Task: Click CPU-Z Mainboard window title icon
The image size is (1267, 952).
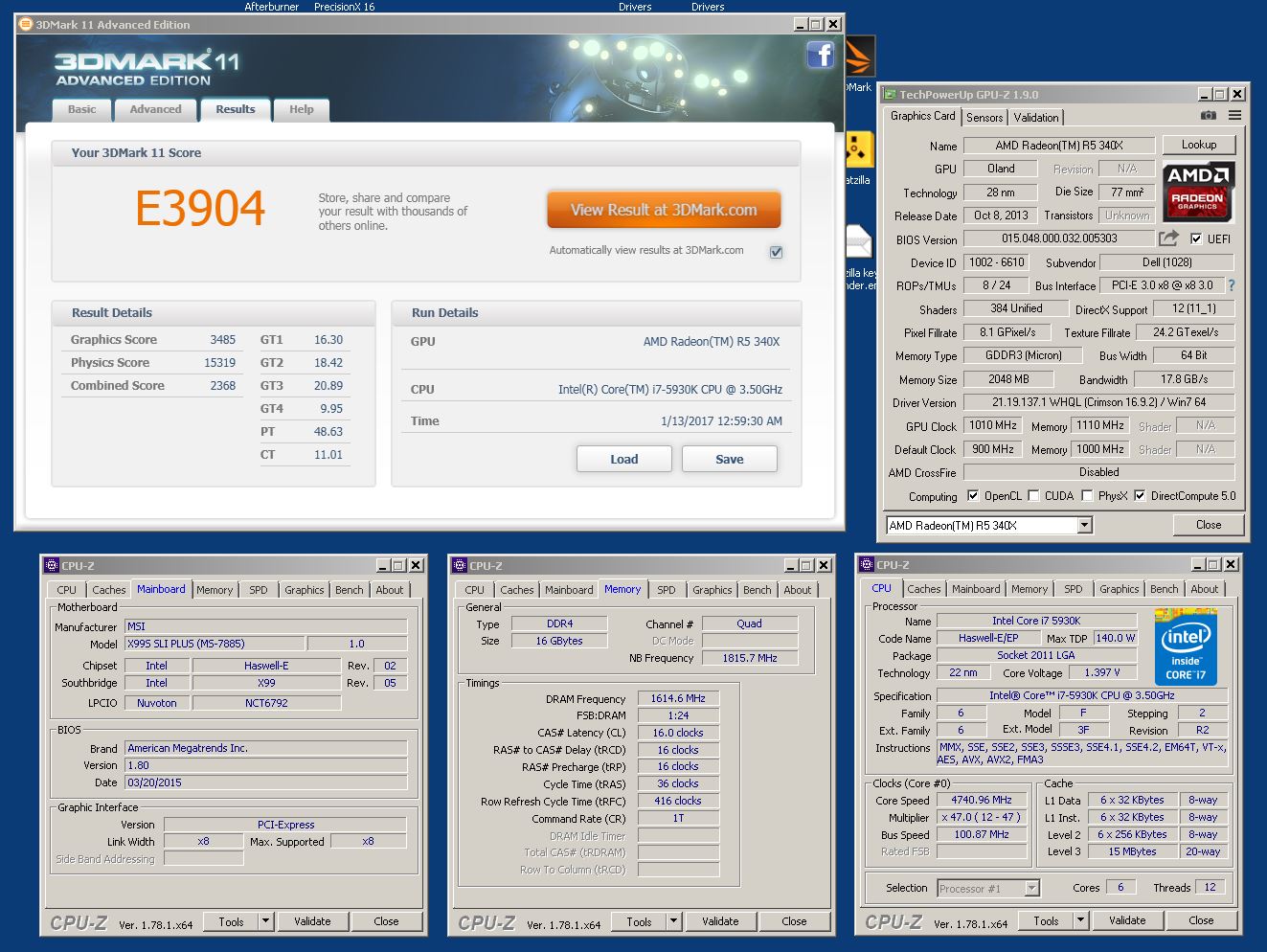Action: 53,566
